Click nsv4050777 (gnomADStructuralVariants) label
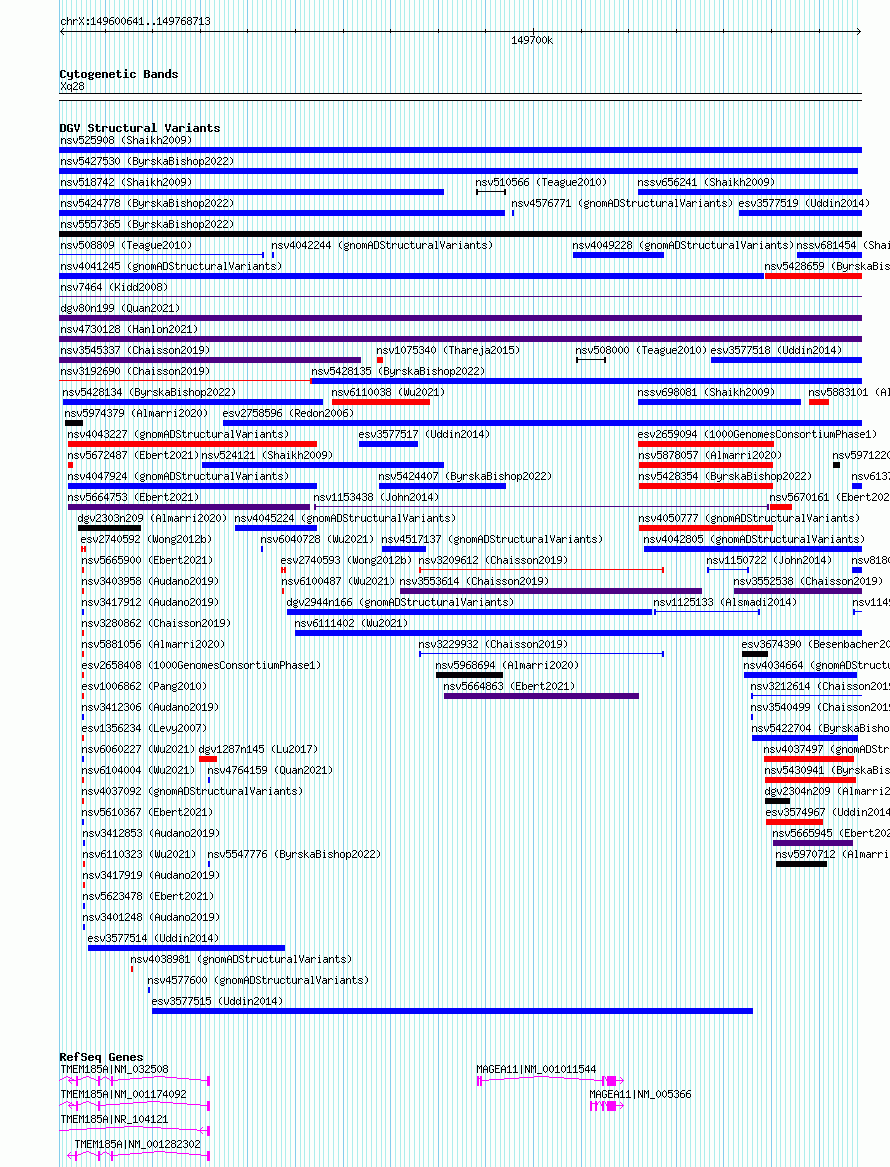This screenshot has width=890, height=1167. [x=749, y=518]
